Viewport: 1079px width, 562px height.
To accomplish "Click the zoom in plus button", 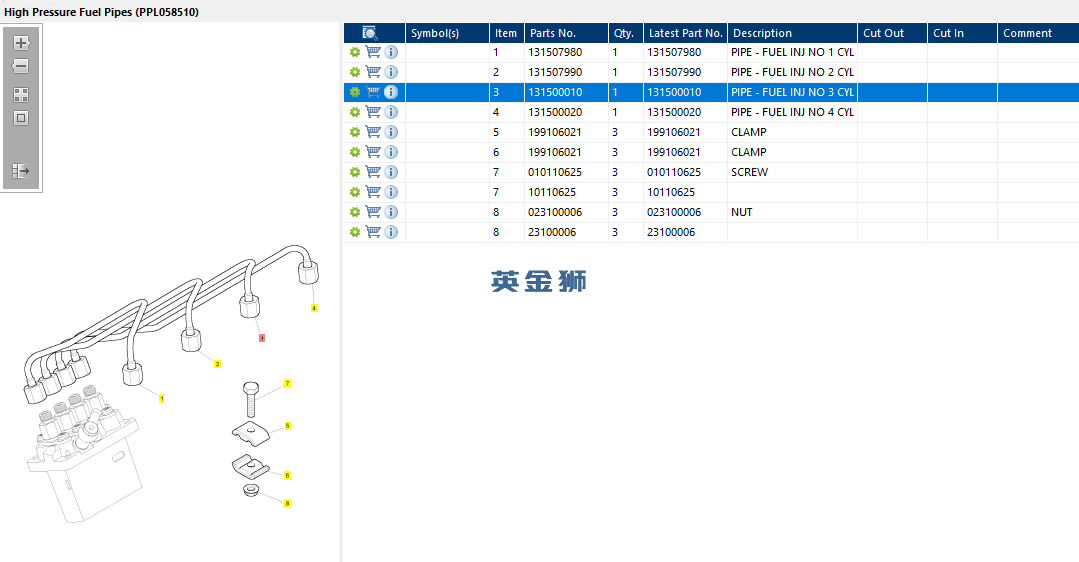I will point(21,43).
